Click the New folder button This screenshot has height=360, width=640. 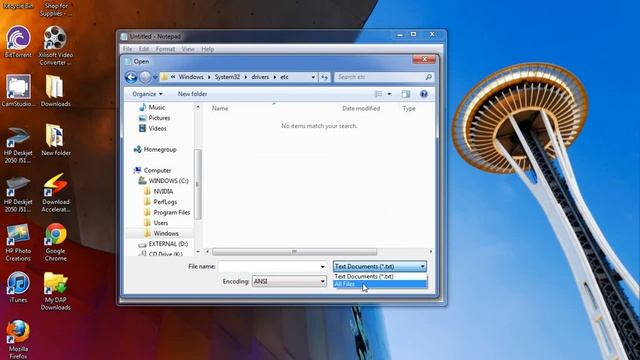click(x=192, y=94)
